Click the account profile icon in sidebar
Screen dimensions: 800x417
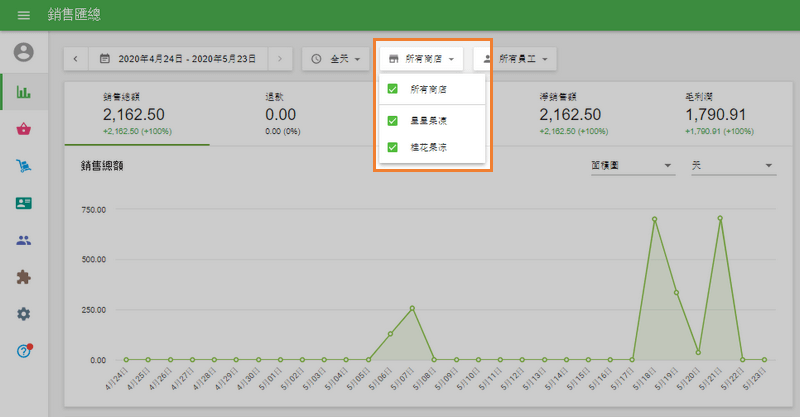(24, 52)
